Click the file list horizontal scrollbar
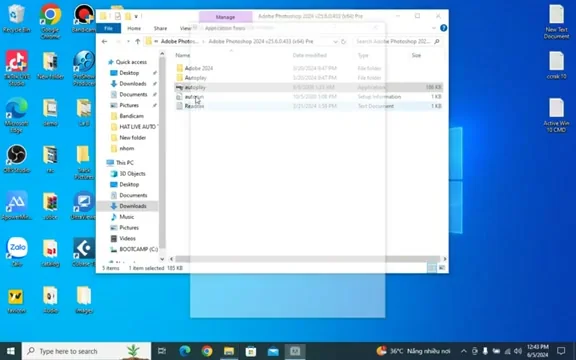The width and height of the screenshot is (576, 360). click(308, 259)
